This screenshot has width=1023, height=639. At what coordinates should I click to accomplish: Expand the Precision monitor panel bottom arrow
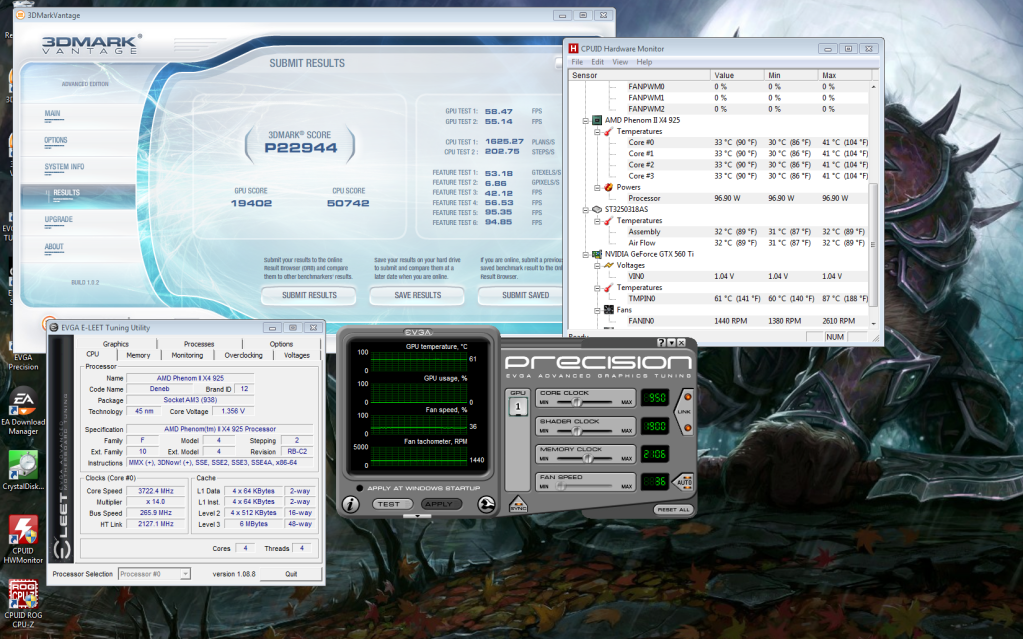pyautogui.click(x=418, y=516)
